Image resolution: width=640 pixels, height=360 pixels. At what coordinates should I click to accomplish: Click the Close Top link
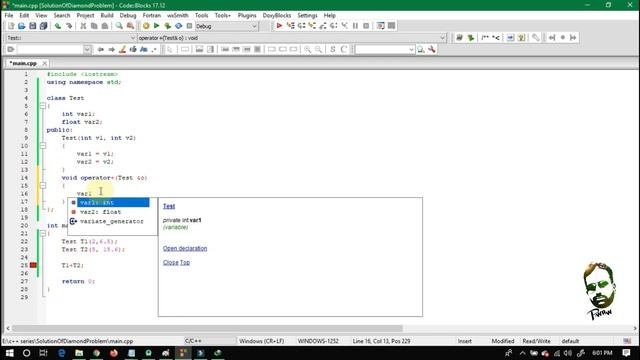[x=176, y=262]
